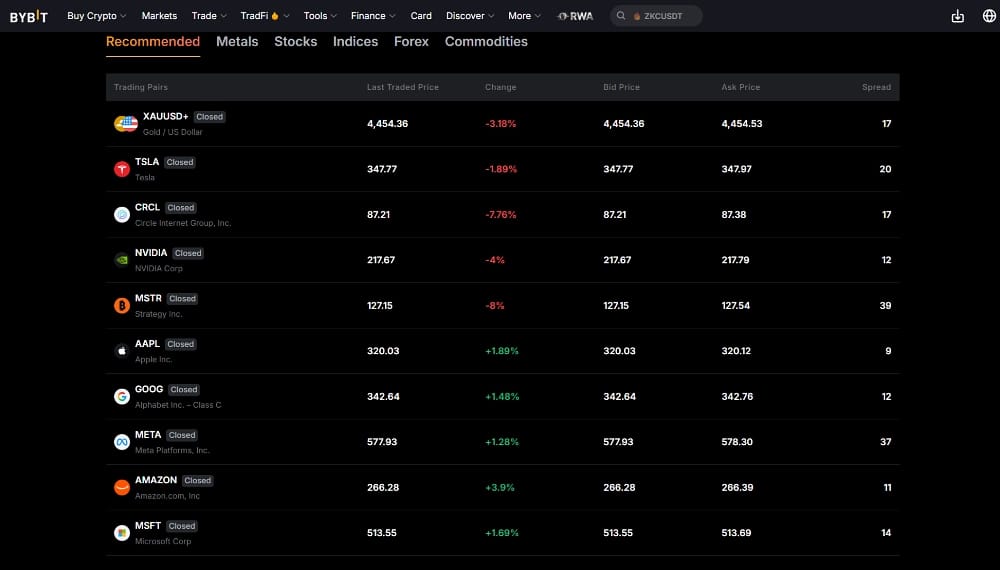The width and height of the screenshot is (1000, 570).
Task: Switch to the Commodities tab
Action: click(486, 42)
